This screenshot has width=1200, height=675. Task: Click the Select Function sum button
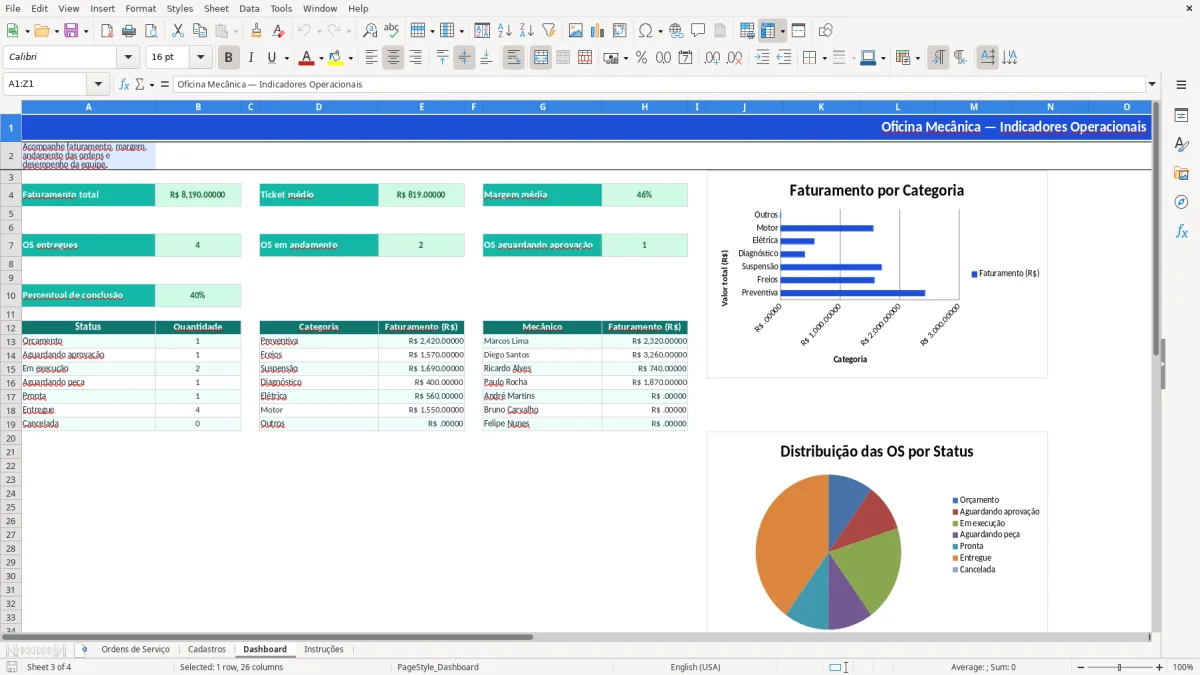[x=140, y=84]
